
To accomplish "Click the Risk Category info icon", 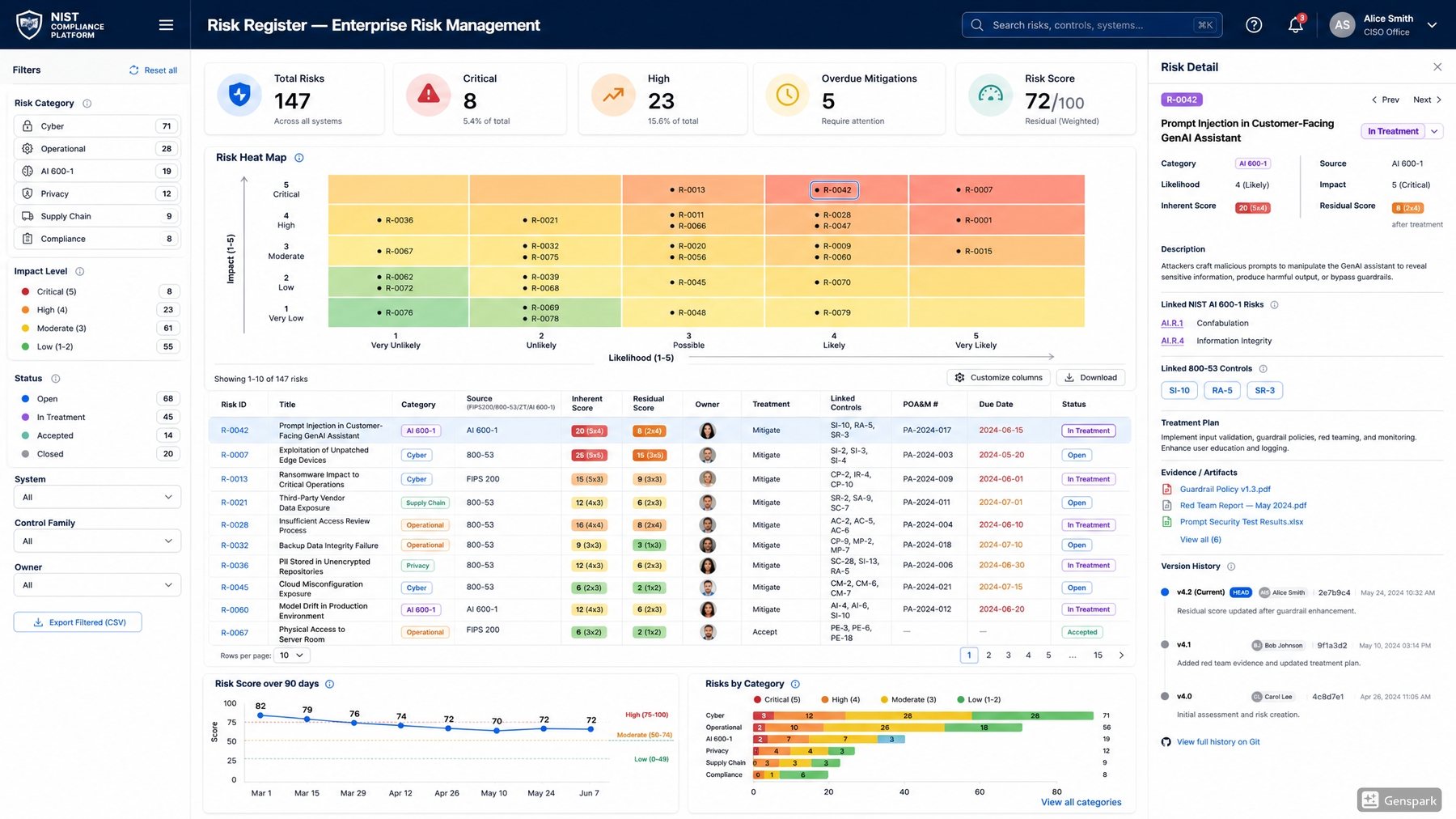I will pyautogui.click(x=87, y=104).
